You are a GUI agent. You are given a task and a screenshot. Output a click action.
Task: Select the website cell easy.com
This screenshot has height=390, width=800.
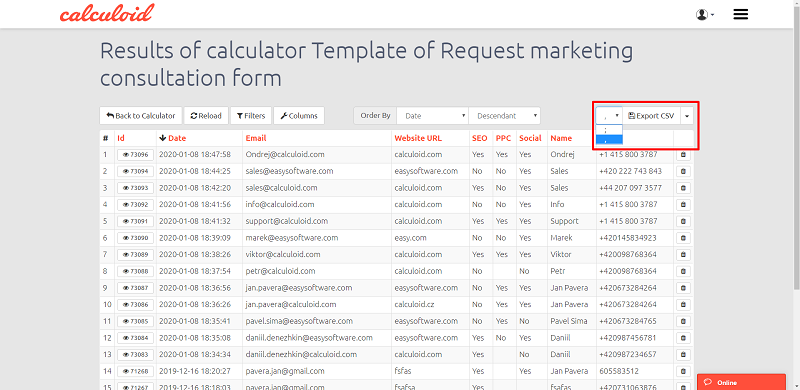click(410, 238)
